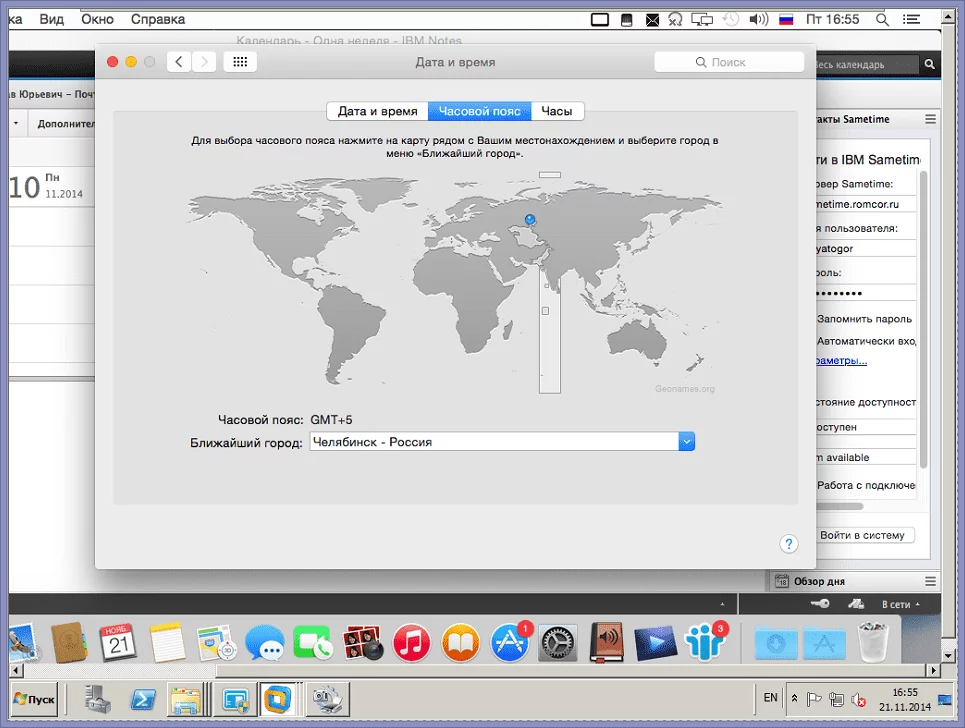Click the Пуск start button
Screen dimensions: 965x728
(34, 698)
